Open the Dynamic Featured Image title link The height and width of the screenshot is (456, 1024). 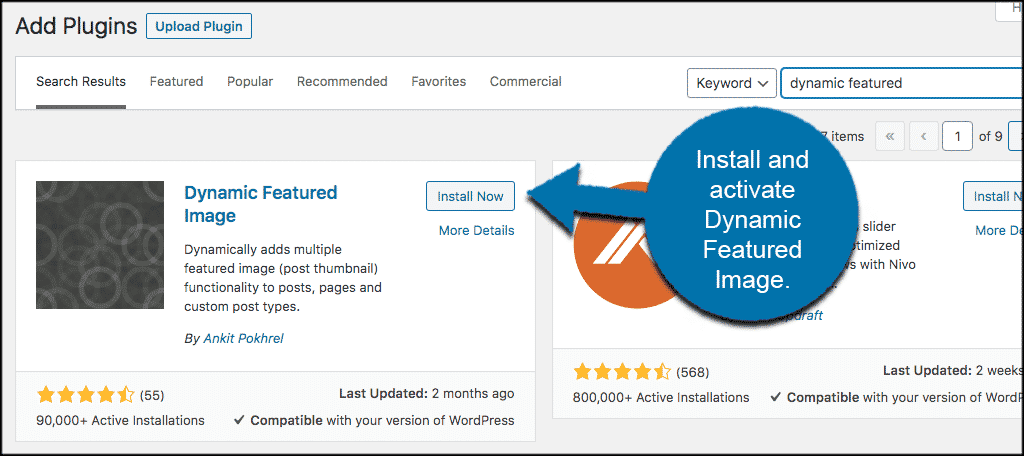tap(261, 204)
